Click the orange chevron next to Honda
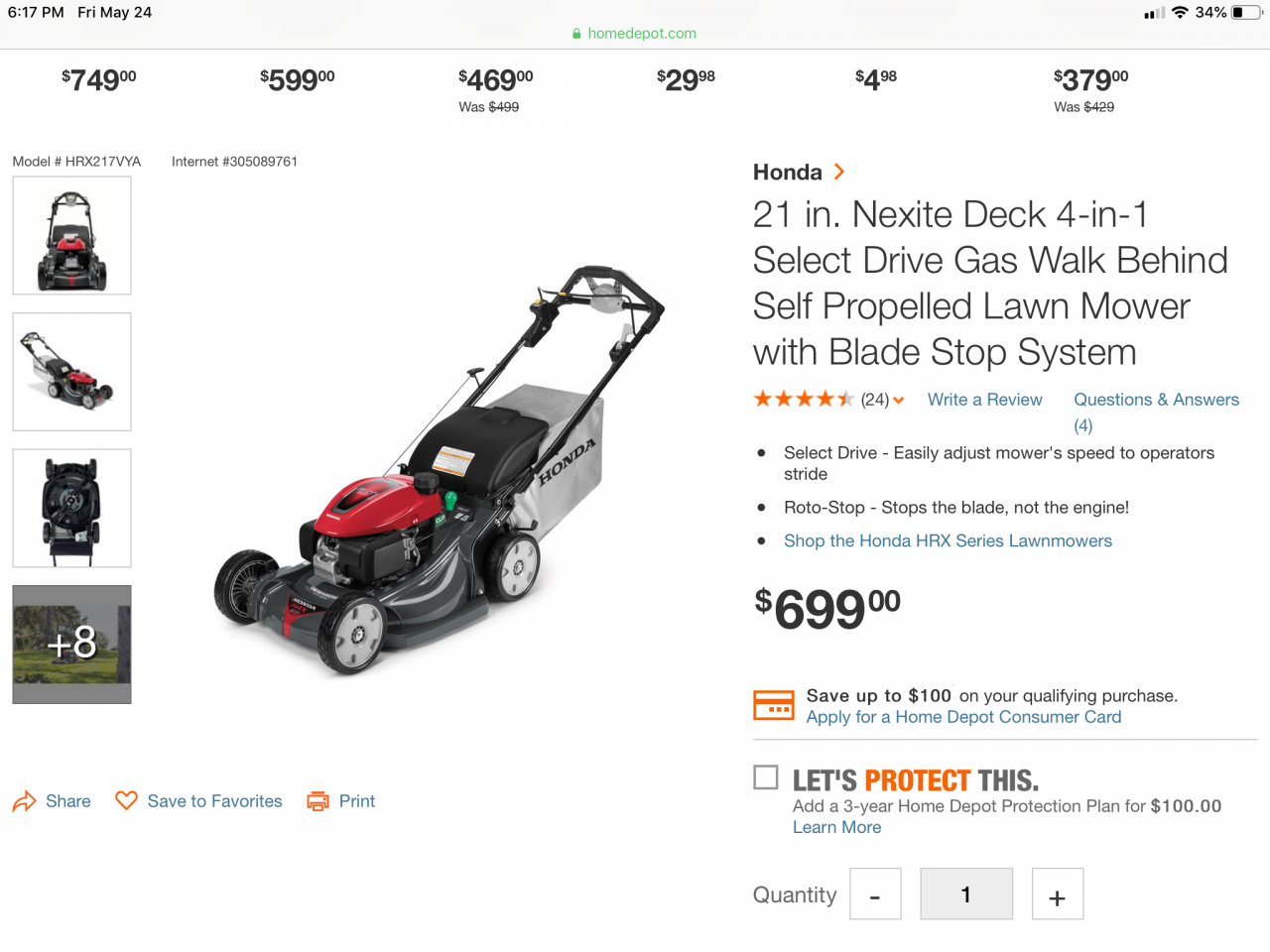 pyautogui.click(x=839, y=172)
